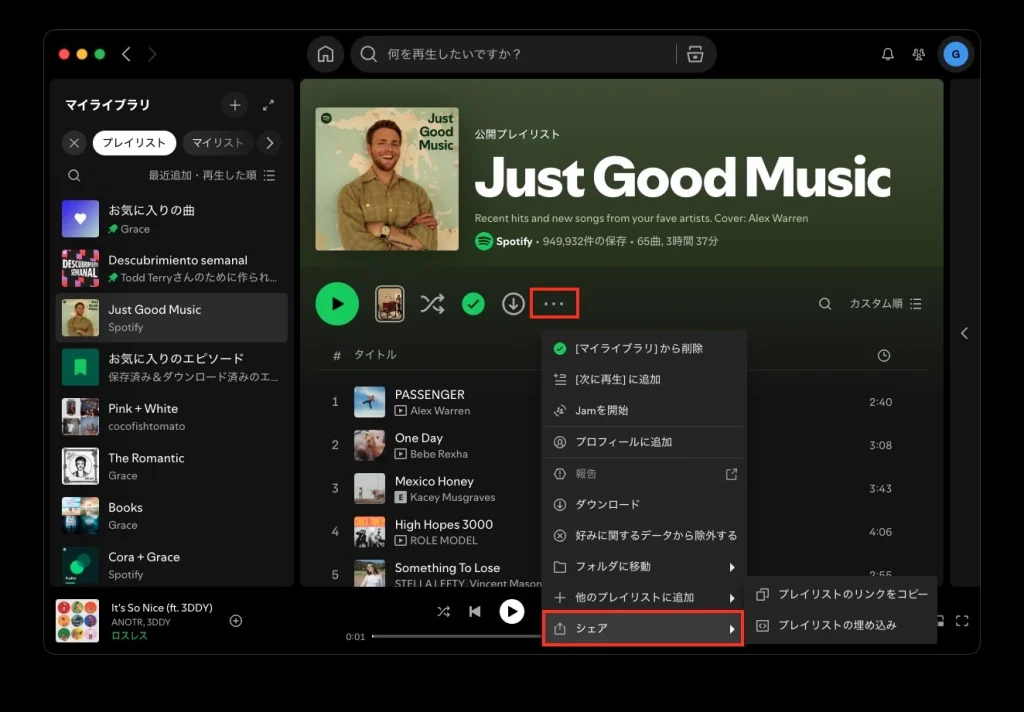This screenshot has height=712, width=1024.
Task: Open the three-dot more options menu
Action: click(554, 304)
